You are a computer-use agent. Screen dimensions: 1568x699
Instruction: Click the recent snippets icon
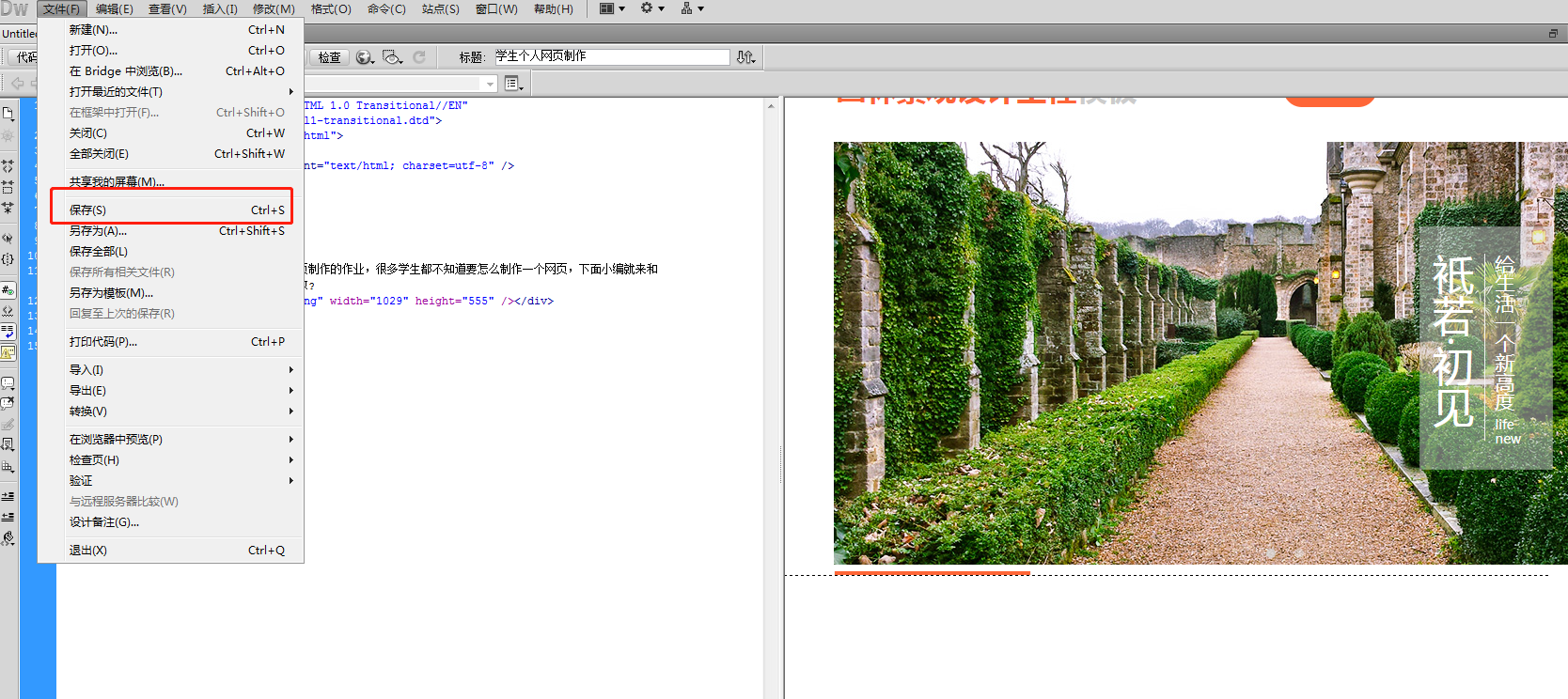point(8,445)
